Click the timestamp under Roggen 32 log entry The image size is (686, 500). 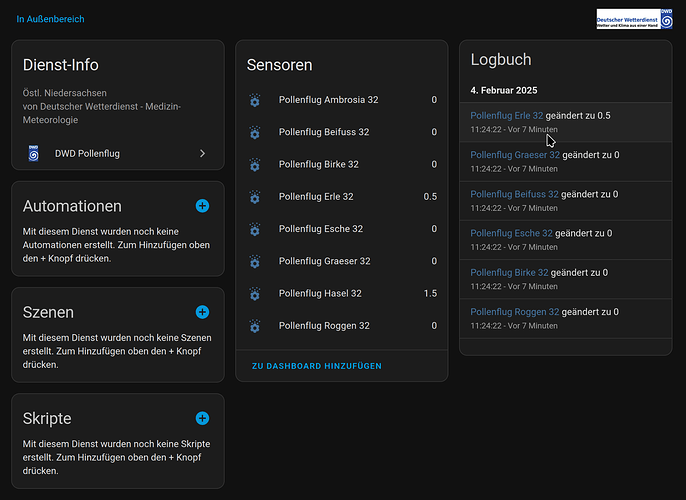(x=514, y=326)
